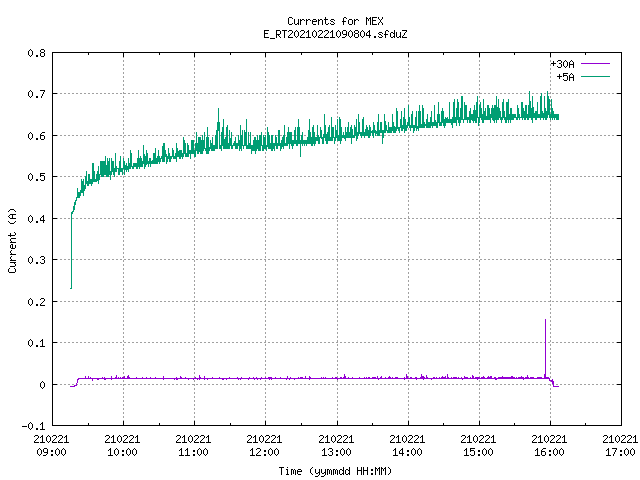This screenshot has height=480, width=640.
Task: Click the purple +30A legend line sample
Action: pyautogui.click(x=596, y=64)
